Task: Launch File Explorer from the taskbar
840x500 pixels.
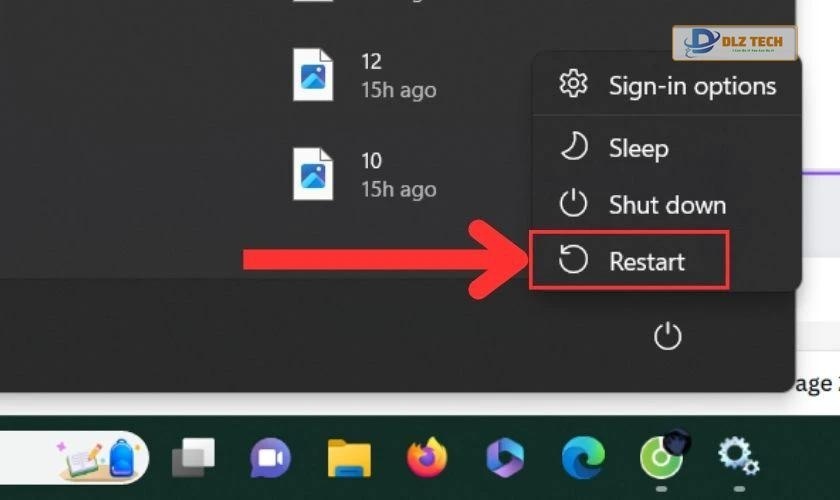Action: (349, 459)
